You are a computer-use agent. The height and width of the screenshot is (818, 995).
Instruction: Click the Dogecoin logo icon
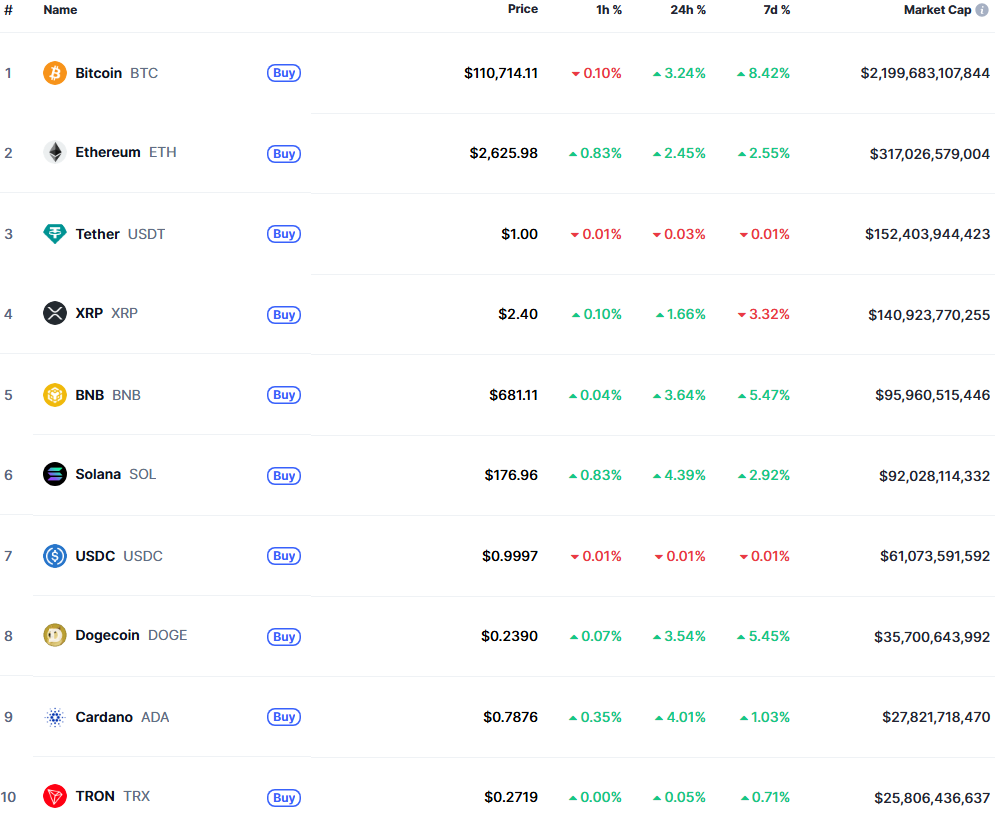(x=55, y=636)
